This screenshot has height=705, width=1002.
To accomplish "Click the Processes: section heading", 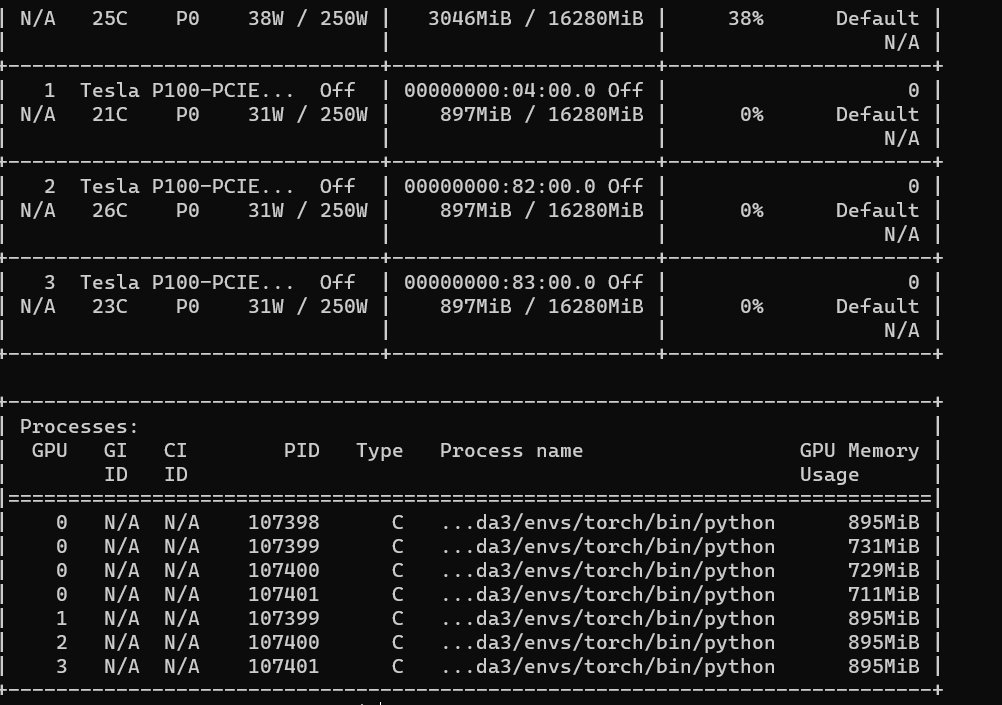I will pyautogui.click(x=79, y=426).
